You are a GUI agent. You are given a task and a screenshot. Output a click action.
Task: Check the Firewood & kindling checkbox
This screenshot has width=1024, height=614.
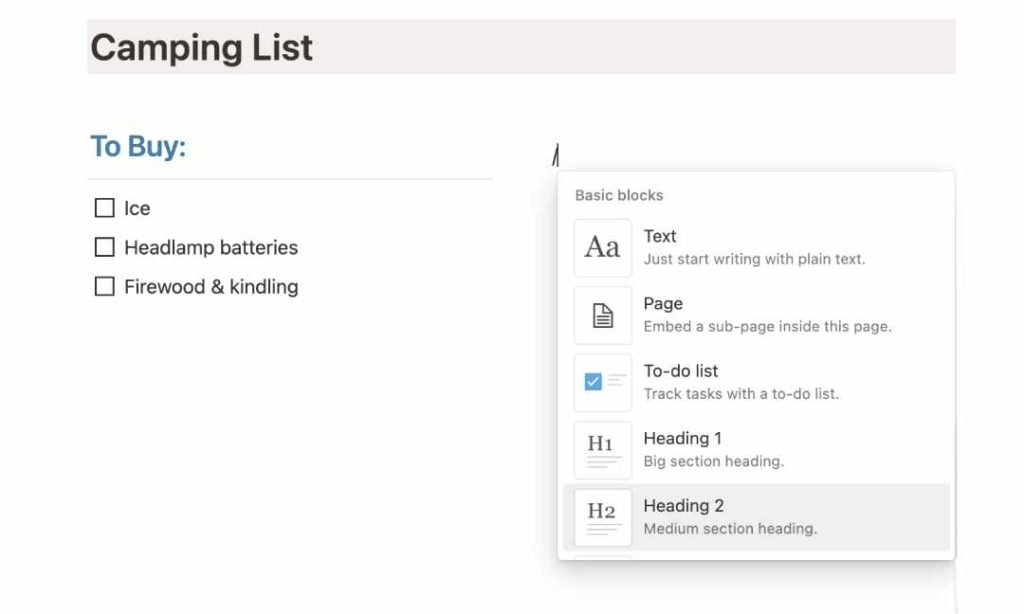[105, 286]
